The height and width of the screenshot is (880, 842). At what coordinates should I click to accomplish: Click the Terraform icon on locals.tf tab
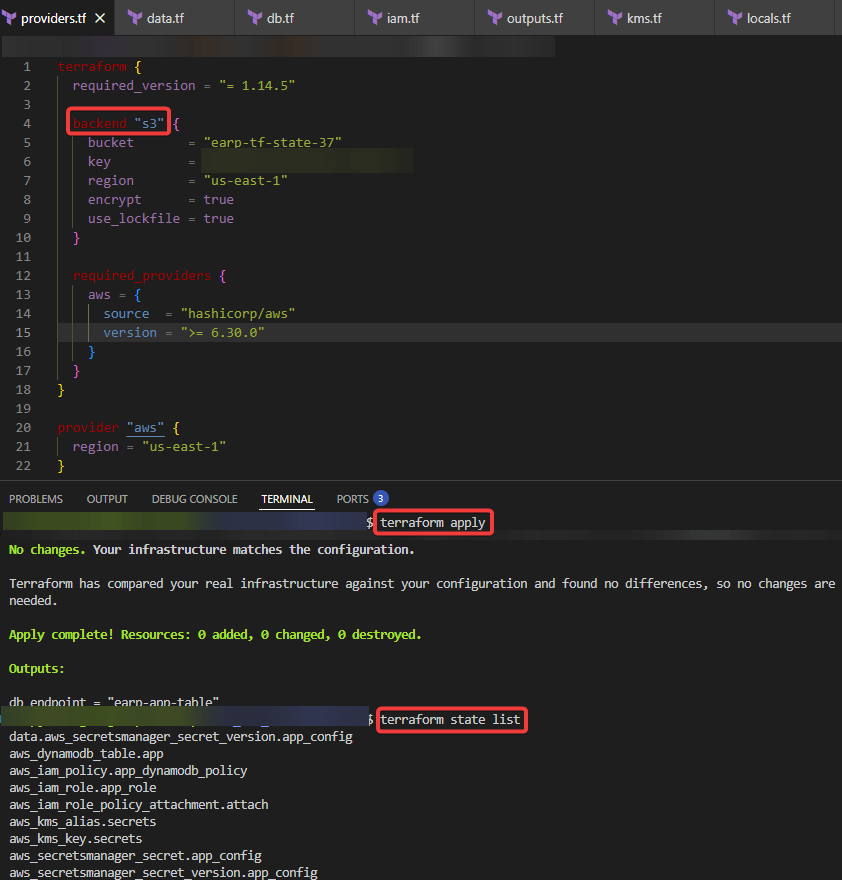point(734,18)
